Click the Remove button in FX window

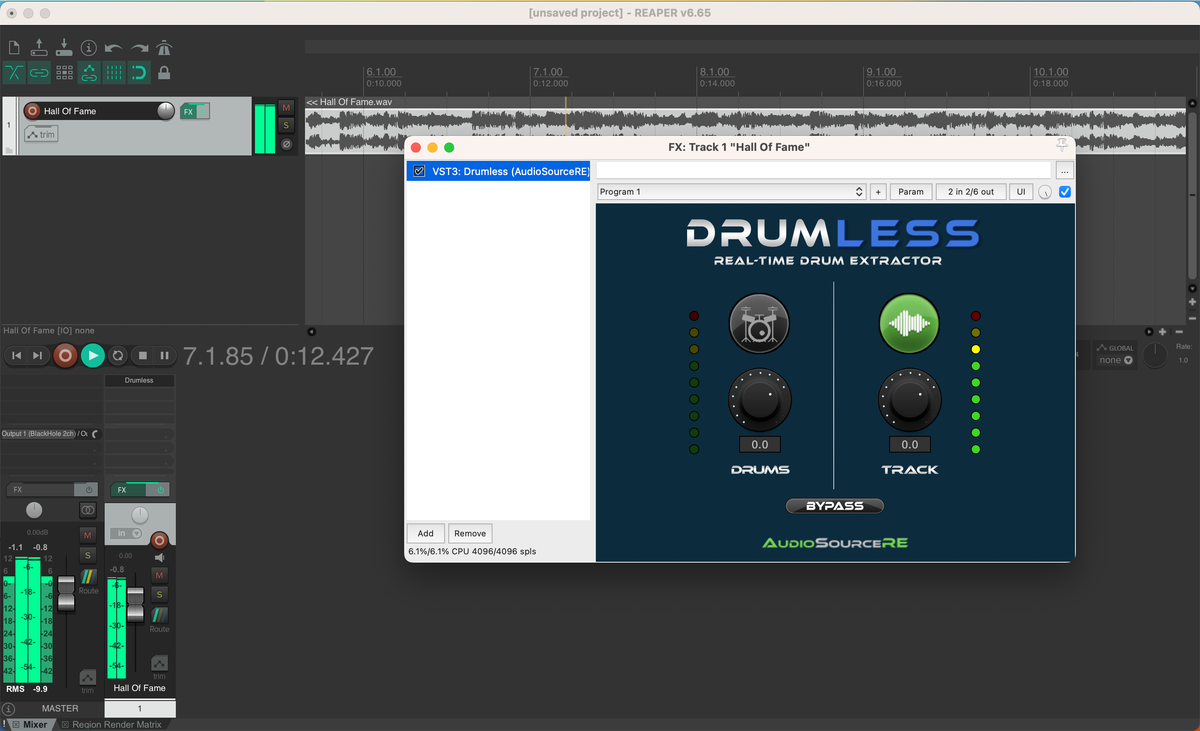tap(470, 533)
